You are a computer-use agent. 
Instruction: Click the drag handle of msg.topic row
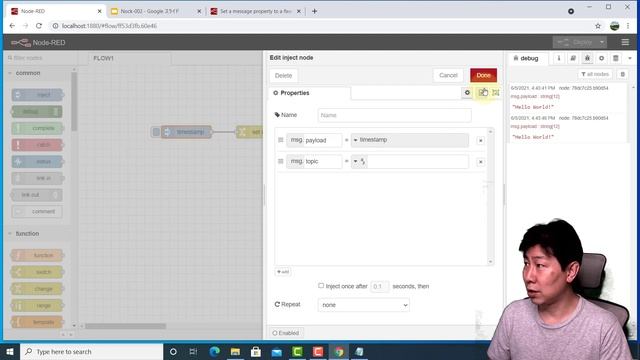pos(280,161)
